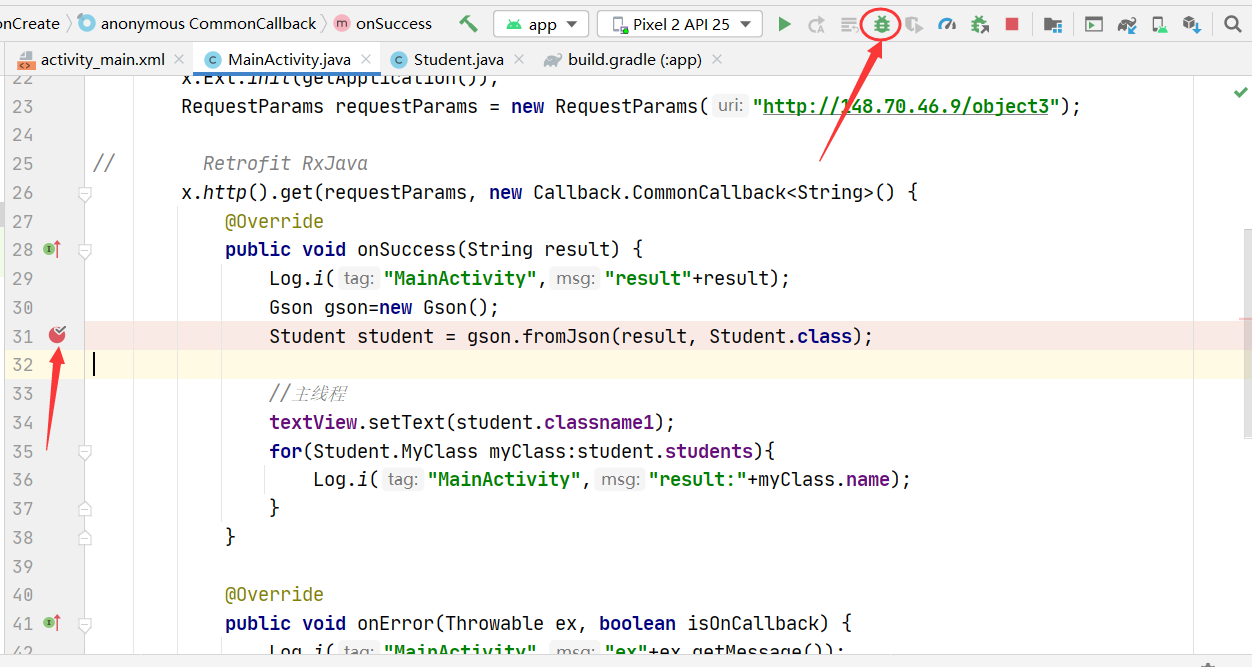Click the http://148.70.46.9/object3 URL
Viewport: 1252px width, 667px height.
pyautogui.click(x=906, y=106)
